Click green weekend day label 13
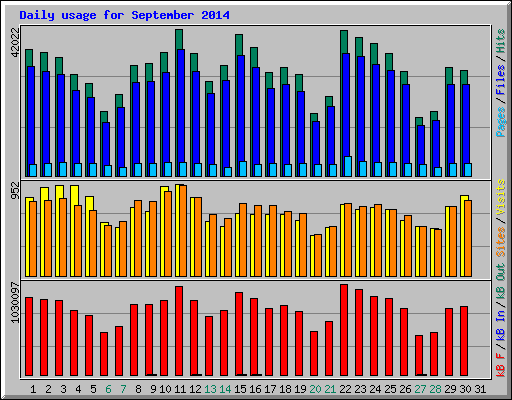 coord(210,389)
